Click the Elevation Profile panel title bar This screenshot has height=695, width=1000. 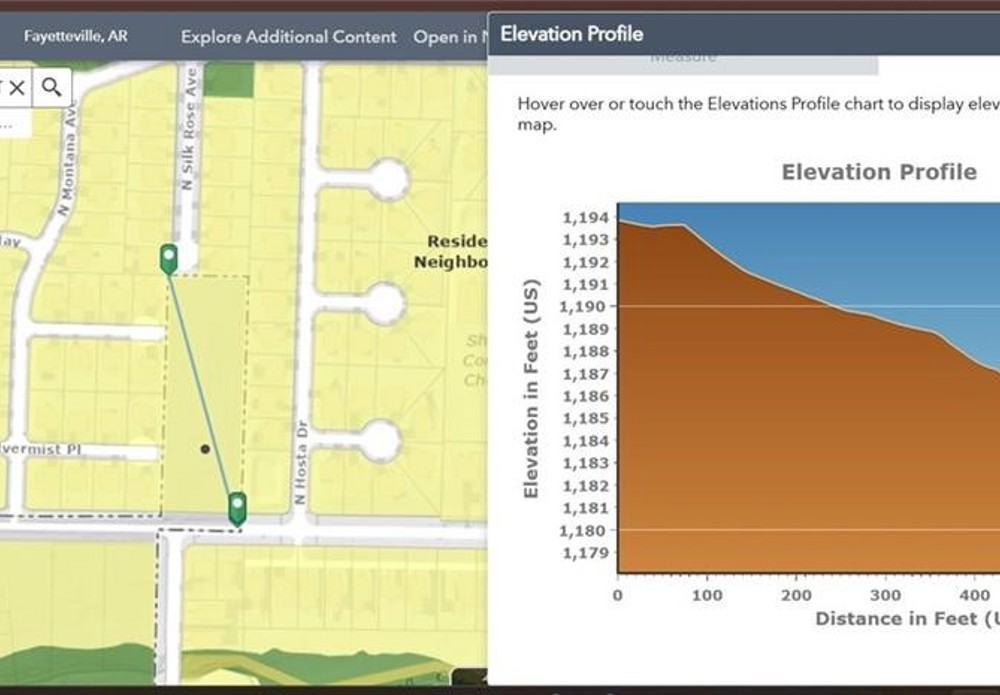pyautogui.click(x=700, y=34)
